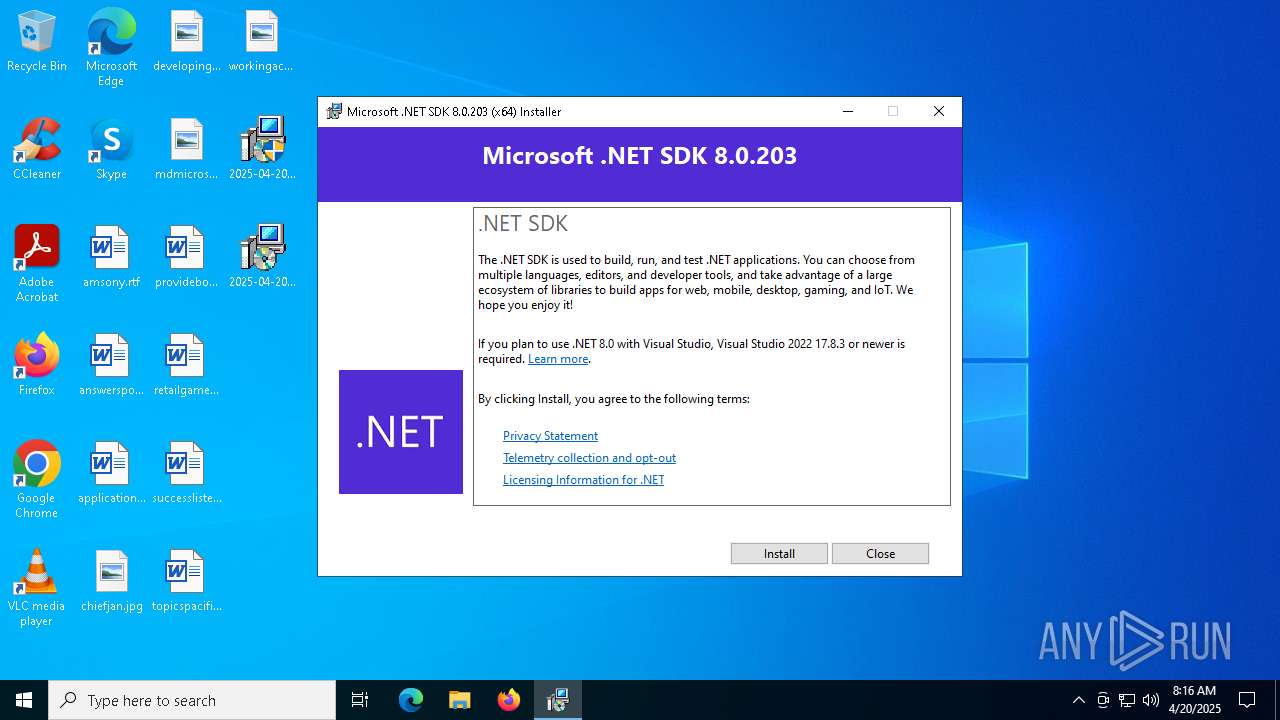Click the installer taskbar button
The image size is (1280, 720).
(x=557, y=700)
